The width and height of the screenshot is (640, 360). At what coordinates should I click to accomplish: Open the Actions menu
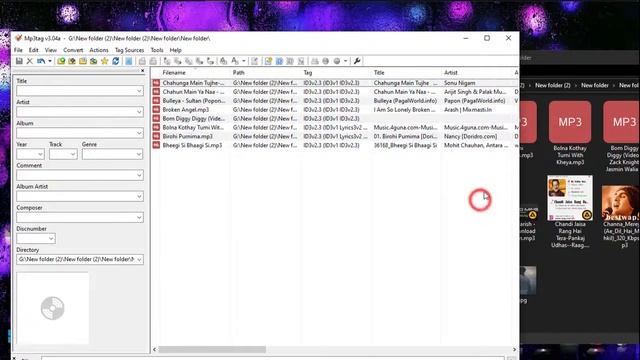tap(99, 50)
